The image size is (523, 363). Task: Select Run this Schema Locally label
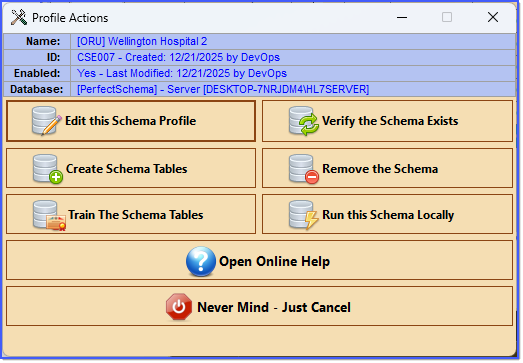pos(388,215)
